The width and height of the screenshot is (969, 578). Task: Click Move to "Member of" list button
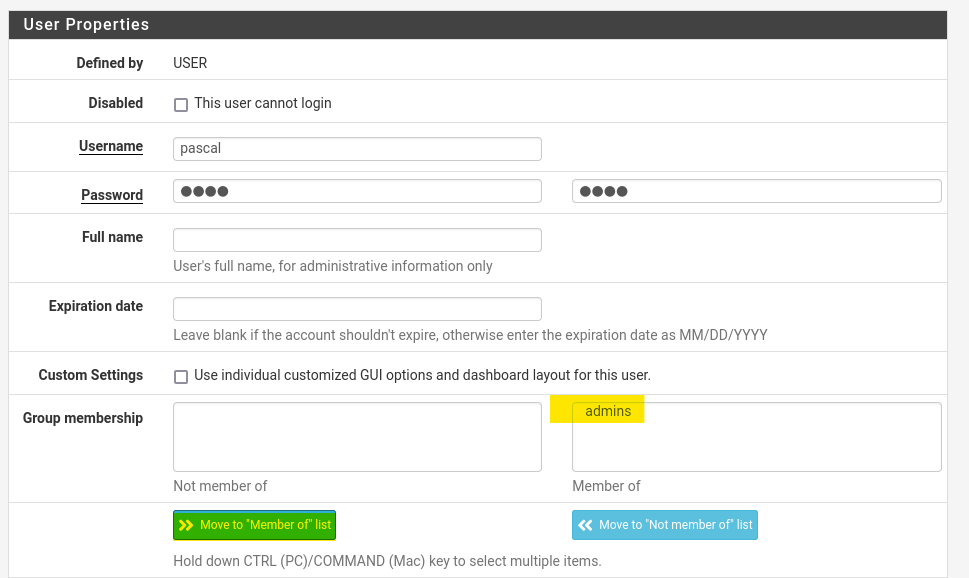[x=255, y=525]
